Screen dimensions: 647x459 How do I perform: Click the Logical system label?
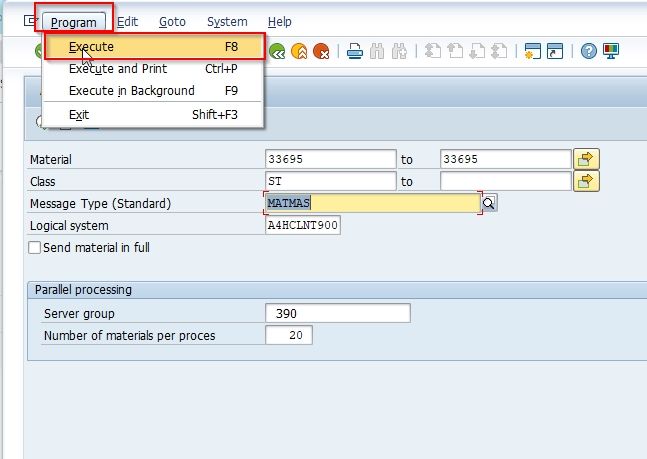(x=69, y=226)
